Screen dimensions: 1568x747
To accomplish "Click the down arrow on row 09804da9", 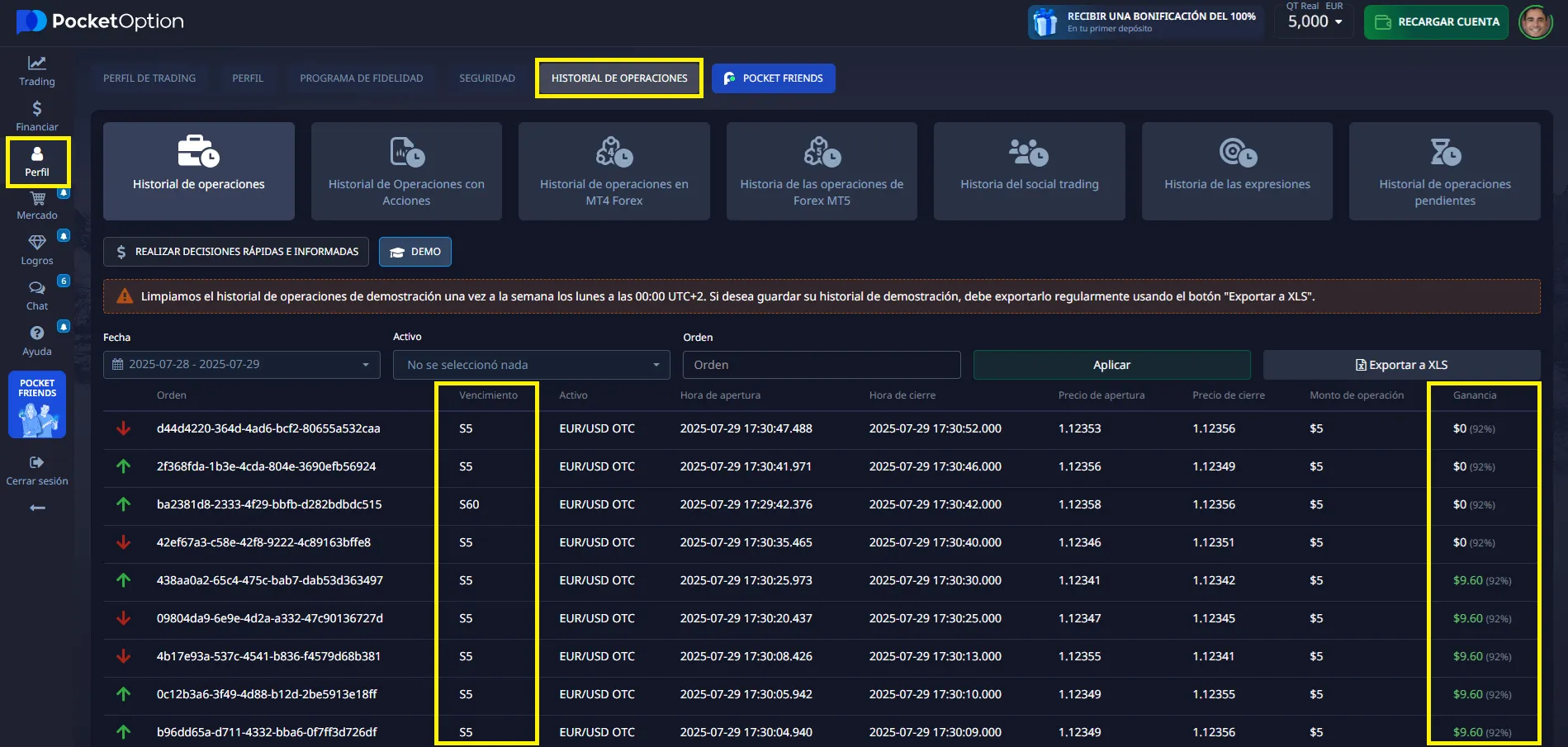I will 124,618.
